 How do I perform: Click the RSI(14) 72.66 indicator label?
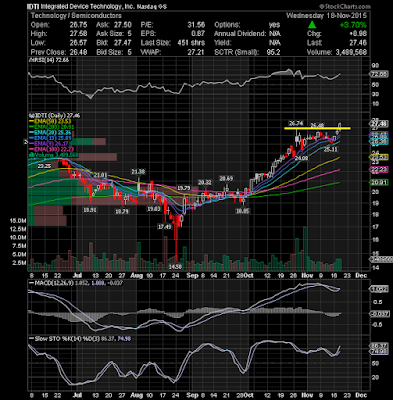50,60
